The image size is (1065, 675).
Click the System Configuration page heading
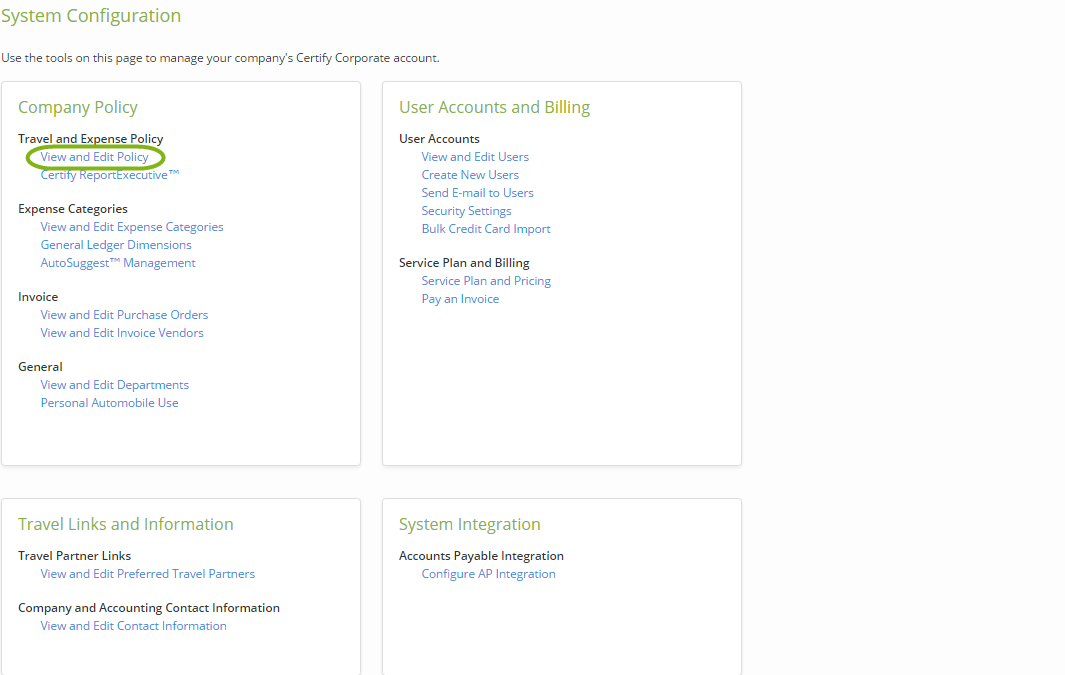91,16
